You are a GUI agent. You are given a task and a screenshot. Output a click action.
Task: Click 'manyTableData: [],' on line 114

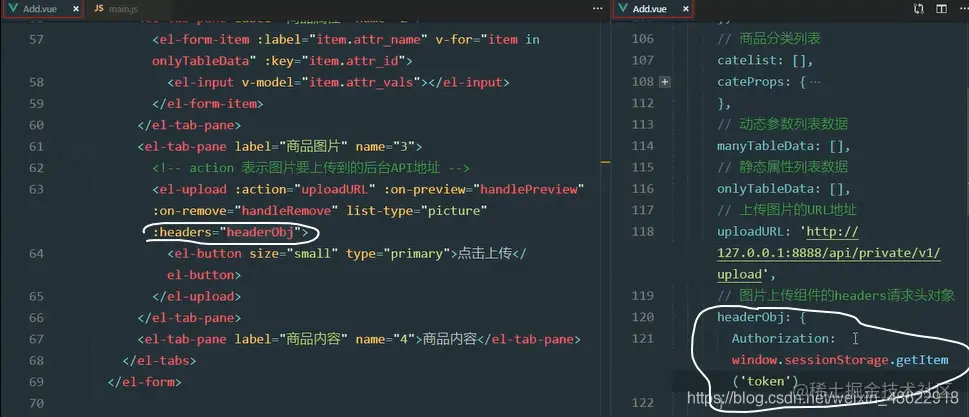(x=784, y=146)
